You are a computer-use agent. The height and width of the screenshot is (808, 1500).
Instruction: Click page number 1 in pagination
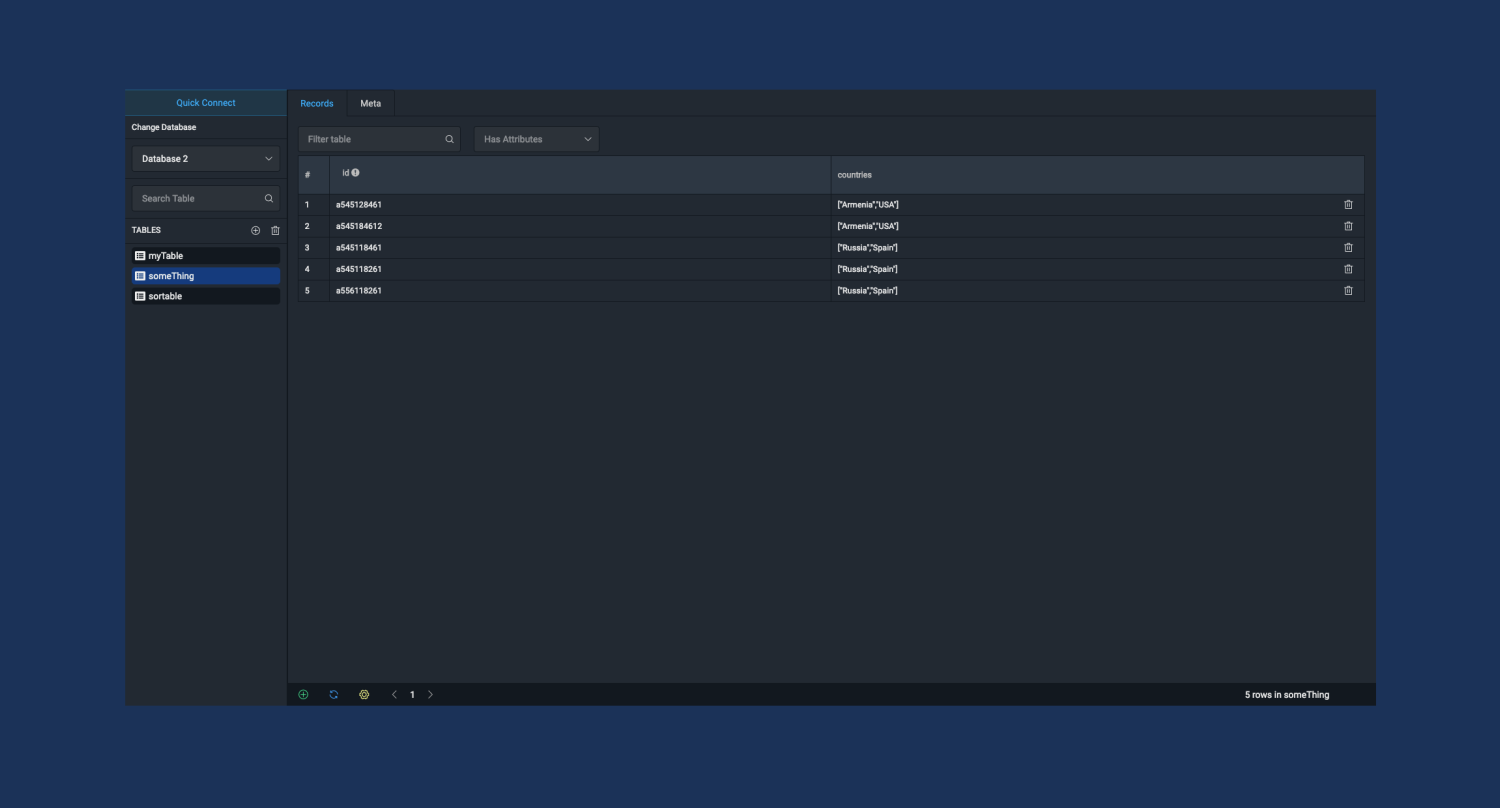(412, 694)
